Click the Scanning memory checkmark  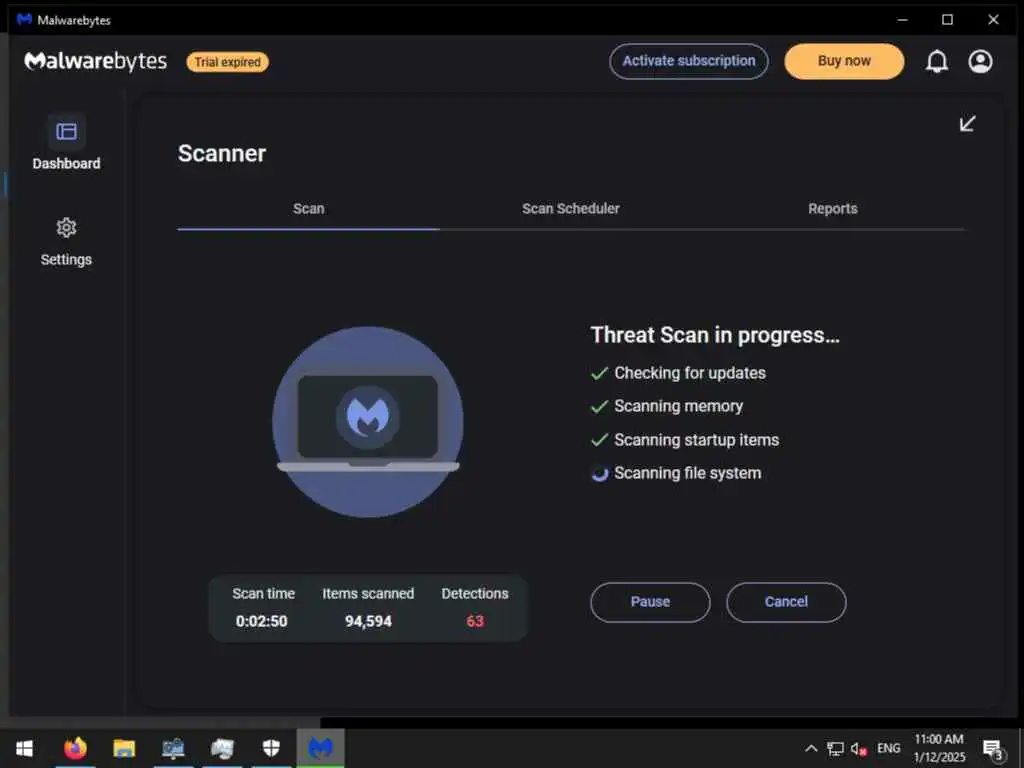click(600, 407)
